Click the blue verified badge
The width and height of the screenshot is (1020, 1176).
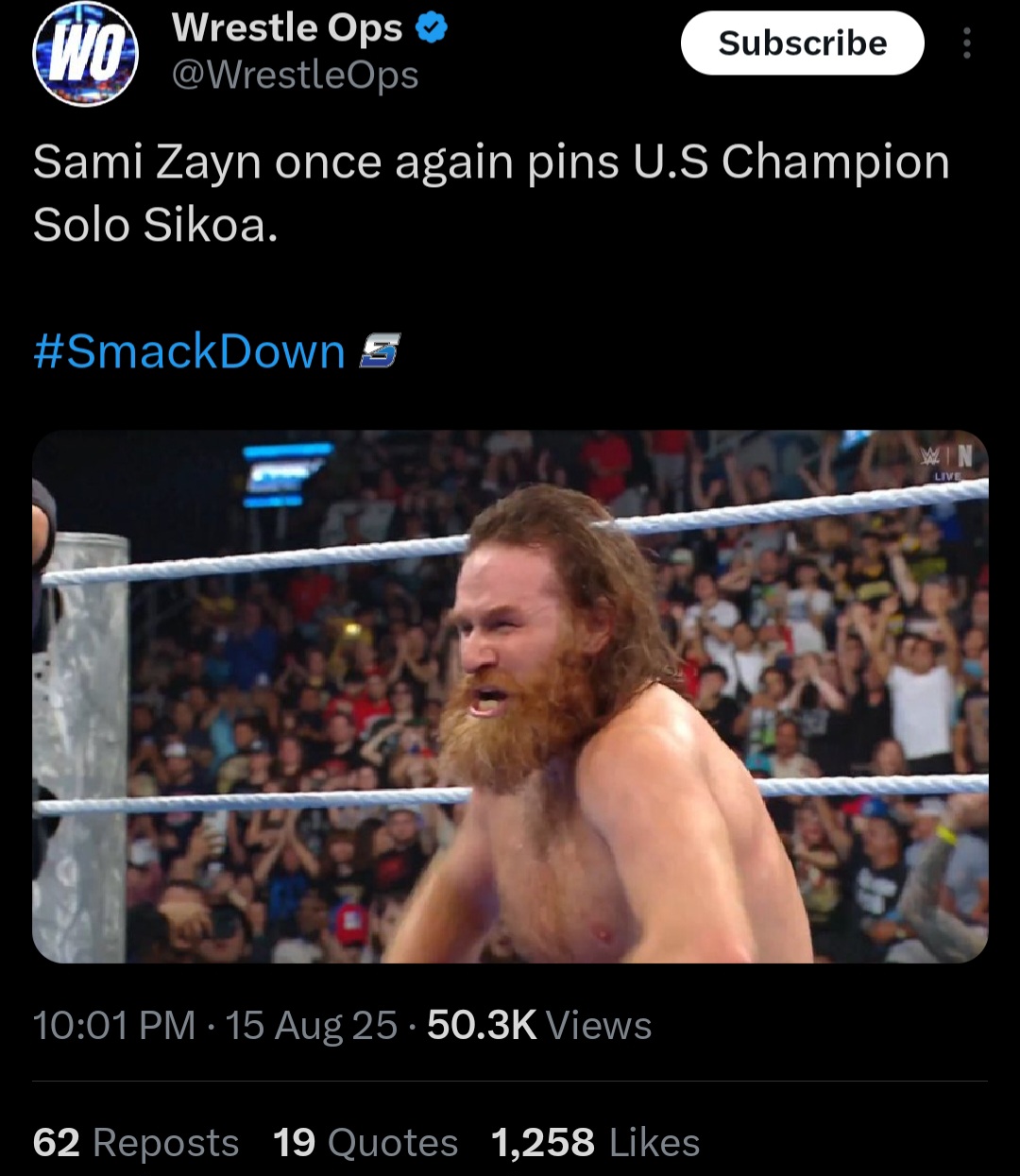(x=432, y=29)
